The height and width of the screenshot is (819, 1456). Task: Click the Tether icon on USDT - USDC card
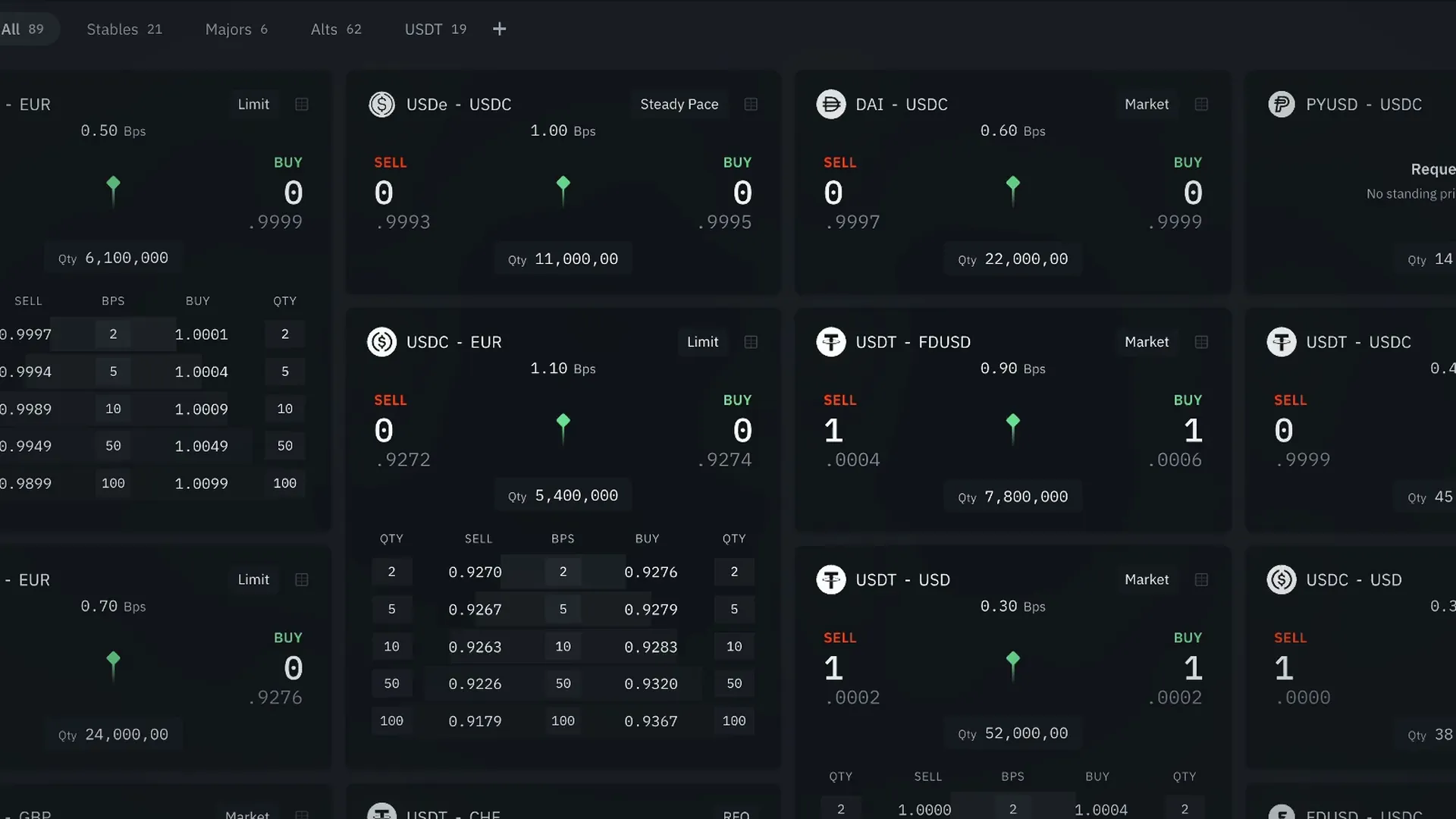pos(1282,342)
